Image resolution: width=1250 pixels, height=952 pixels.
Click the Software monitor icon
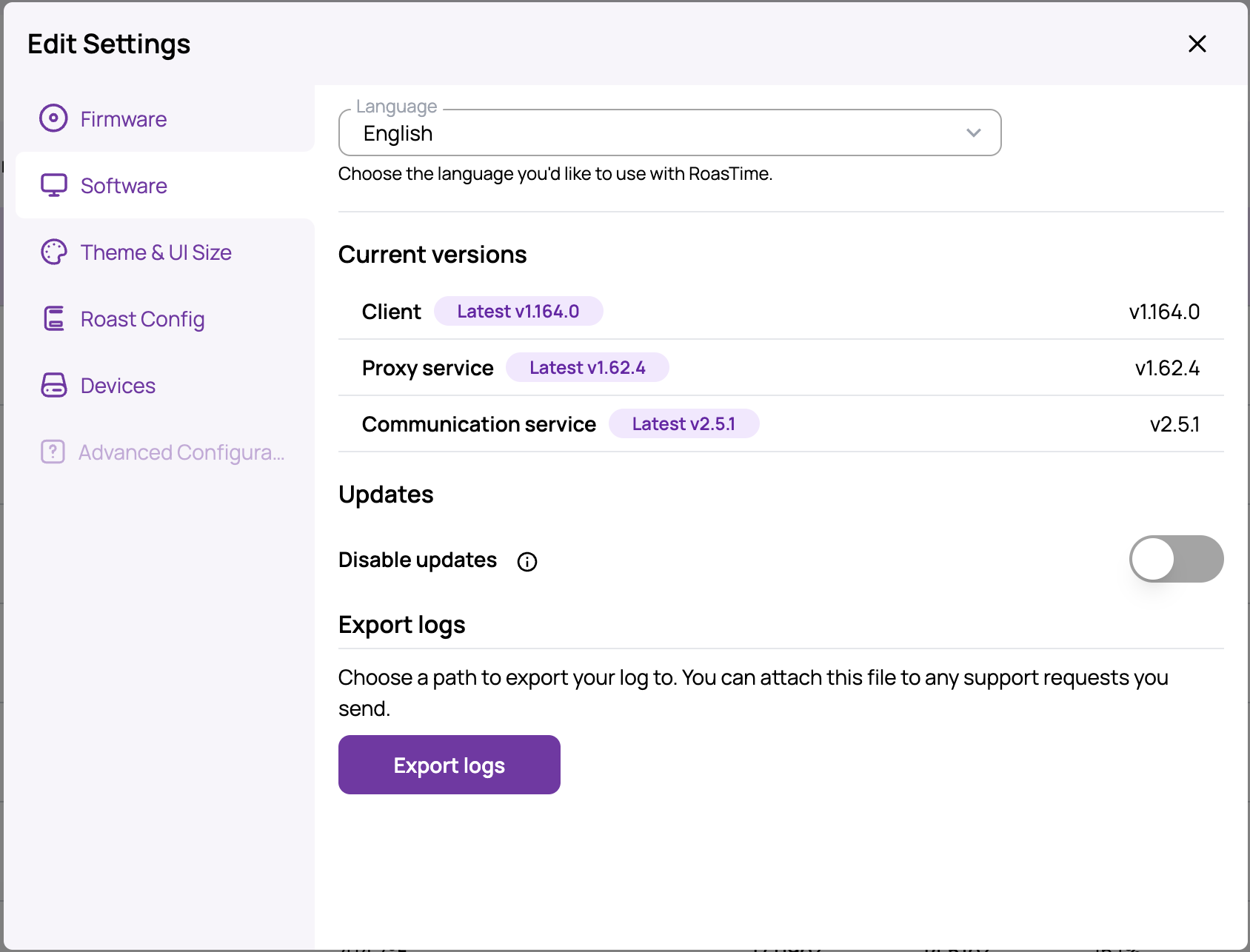point(53,185)
